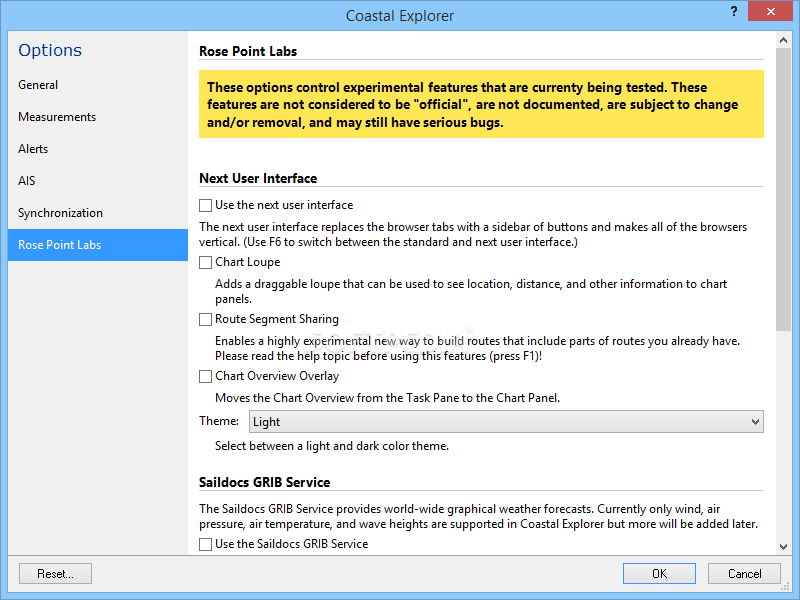Click 'Moves the Chart Overview from the Task Pane' text

tap(387, 398)
